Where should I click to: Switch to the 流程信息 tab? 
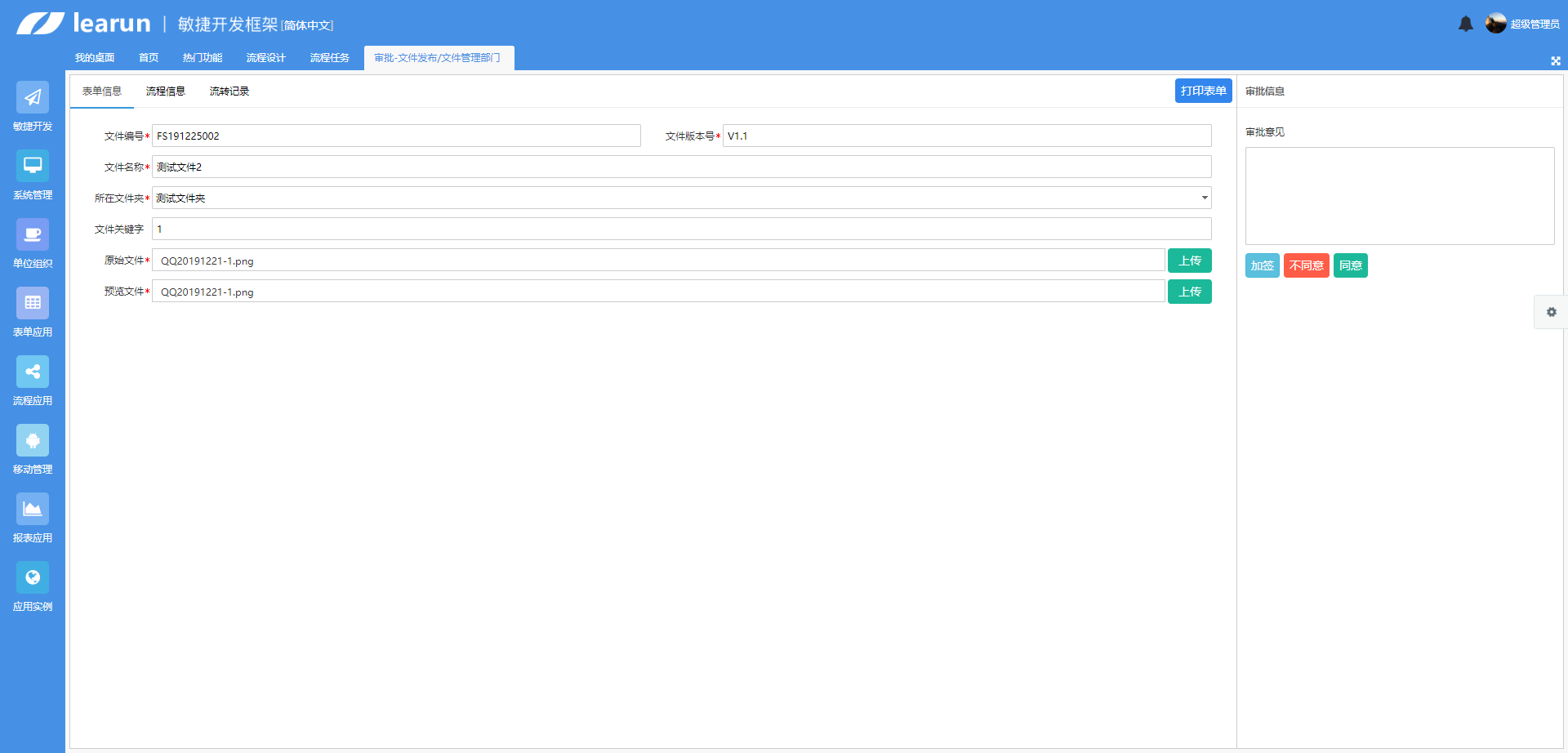coord(165,91)
